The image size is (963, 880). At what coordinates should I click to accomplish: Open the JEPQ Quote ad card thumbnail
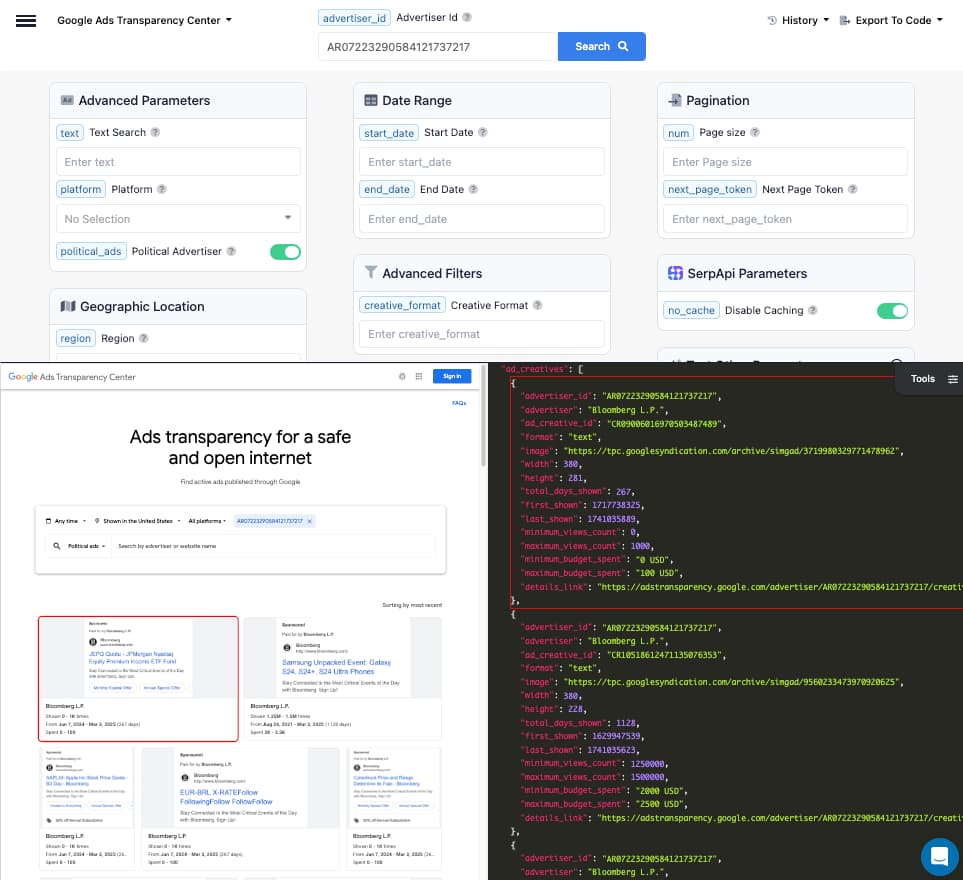point(138,658)
